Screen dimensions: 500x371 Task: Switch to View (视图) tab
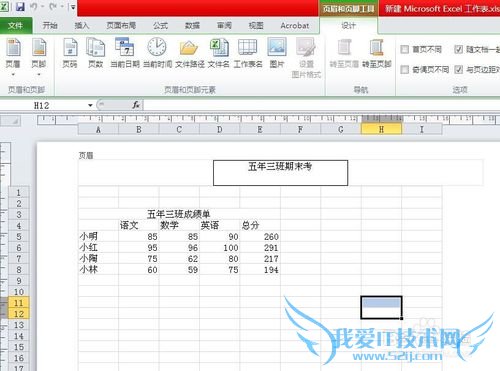point(256,26)
